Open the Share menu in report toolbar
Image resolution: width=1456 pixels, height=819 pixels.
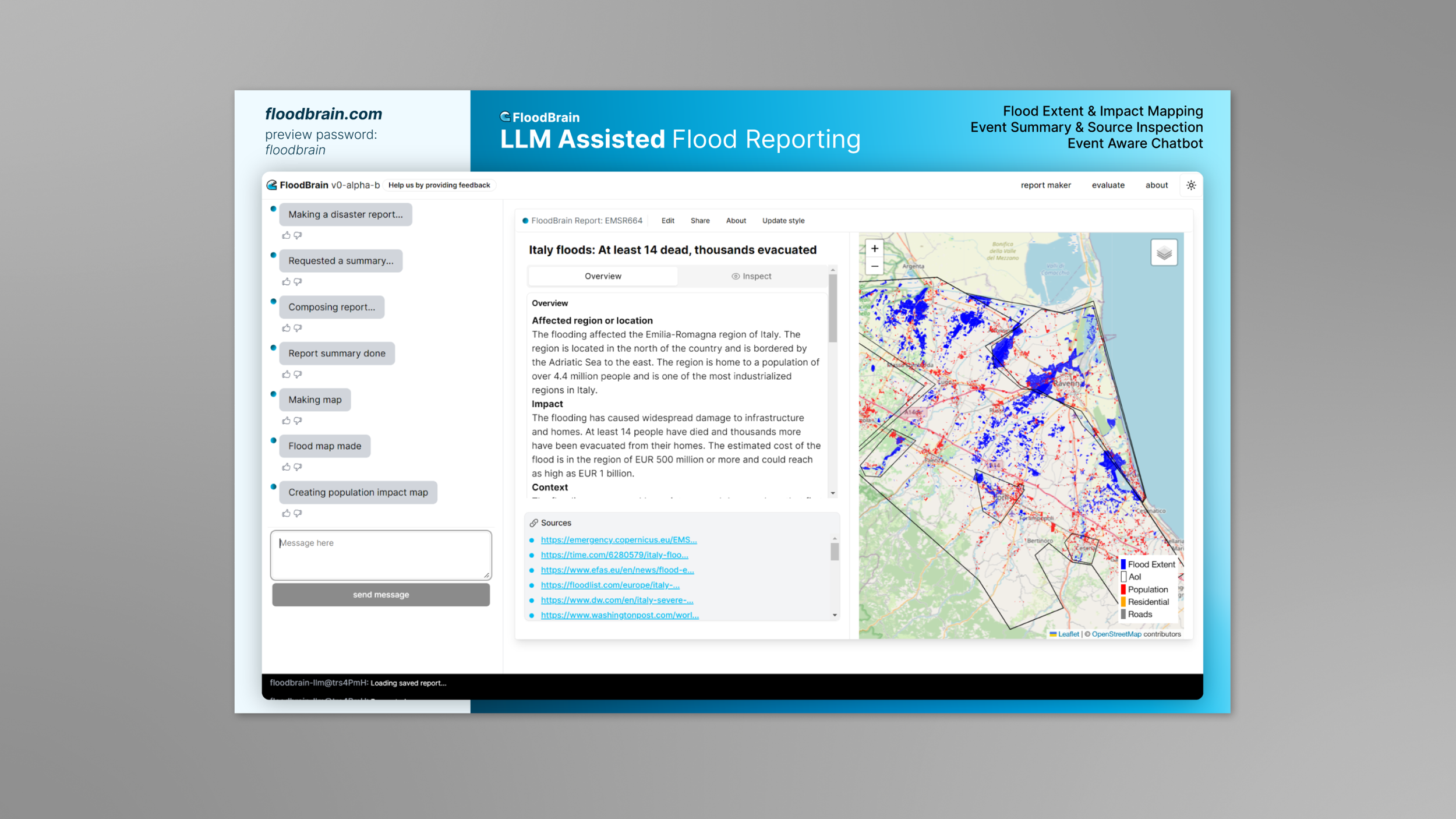pos(699,221)
